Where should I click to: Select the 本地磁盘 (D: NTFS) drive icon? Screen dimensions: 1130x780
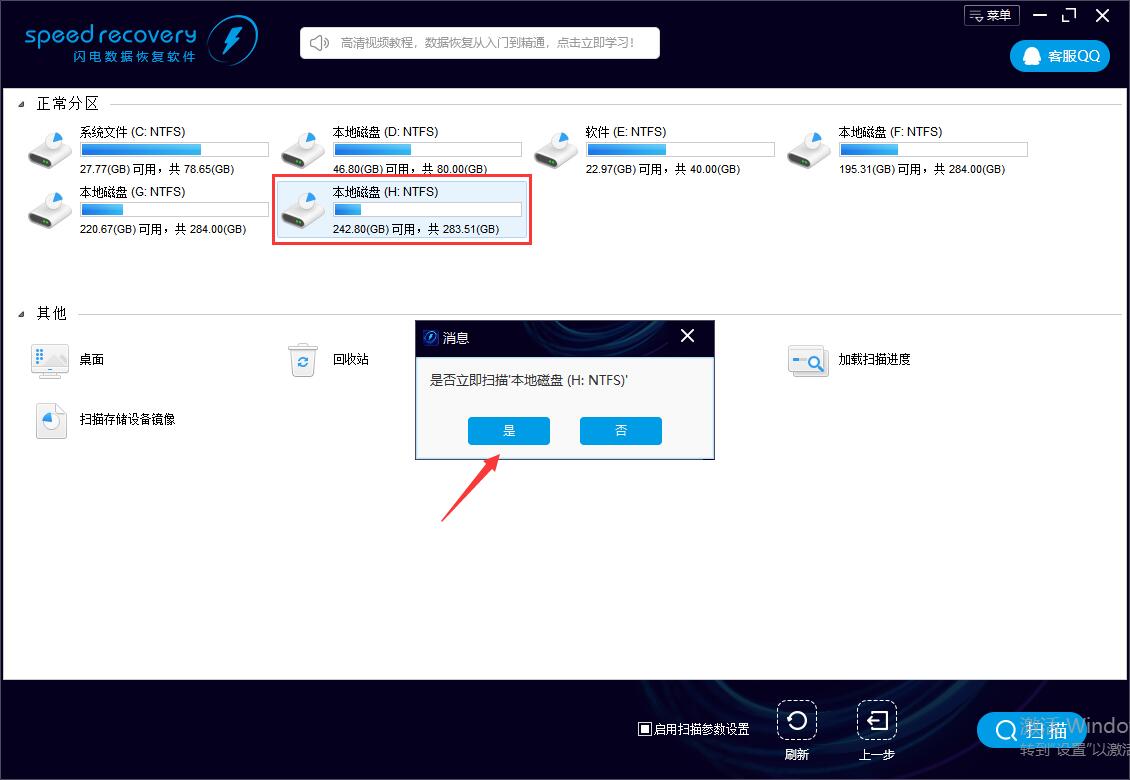303,150
